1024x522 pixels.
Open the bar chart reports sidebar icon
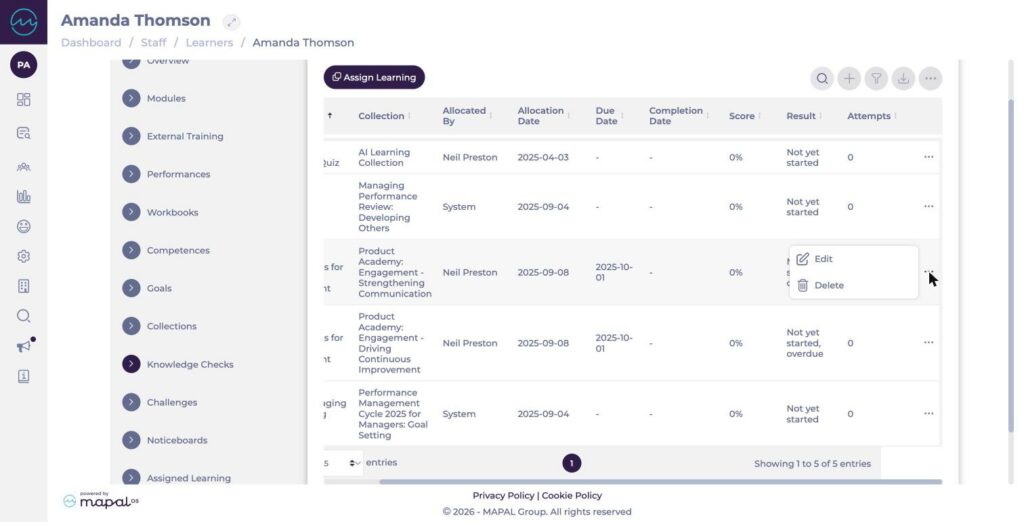pos(24,196)
